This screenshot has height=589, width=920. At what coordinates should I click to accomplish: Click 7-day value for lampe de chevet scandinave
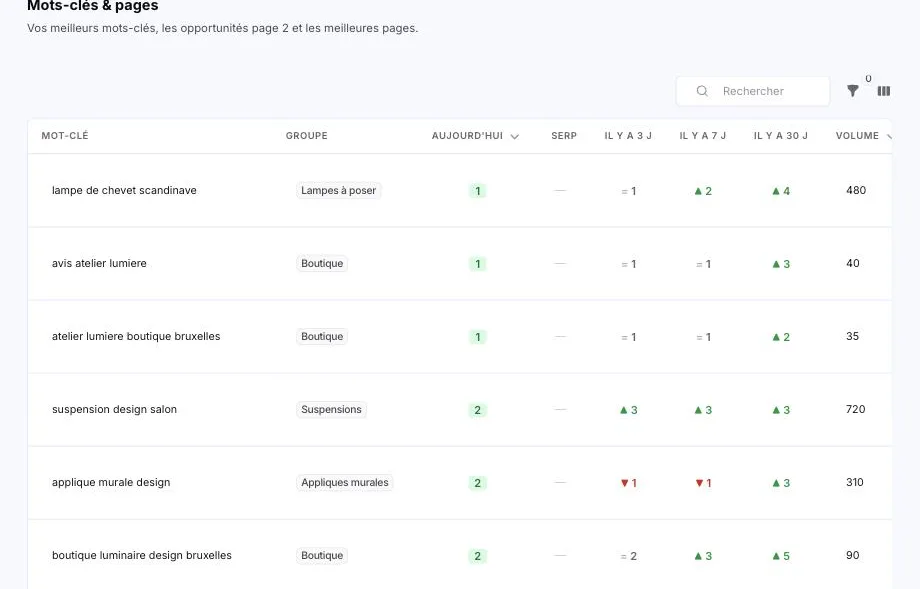pos(703,191)
